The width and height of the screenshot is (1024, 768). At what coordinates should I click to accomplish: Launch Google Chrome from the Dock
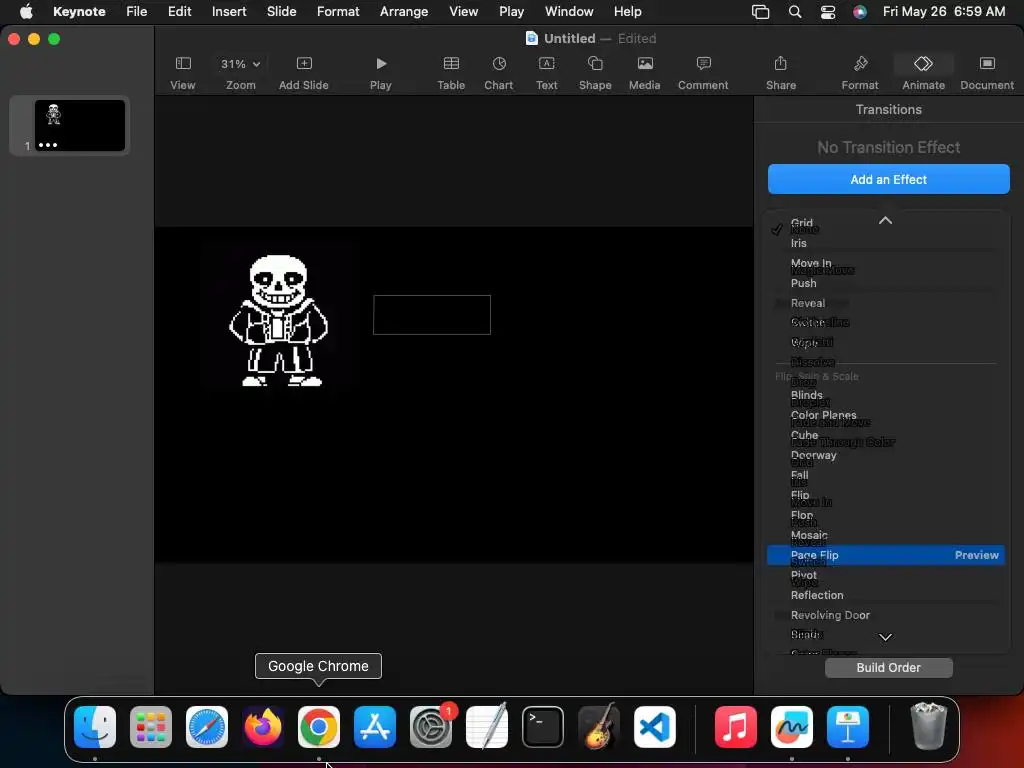pyautogui.click(x=319, y=727)
